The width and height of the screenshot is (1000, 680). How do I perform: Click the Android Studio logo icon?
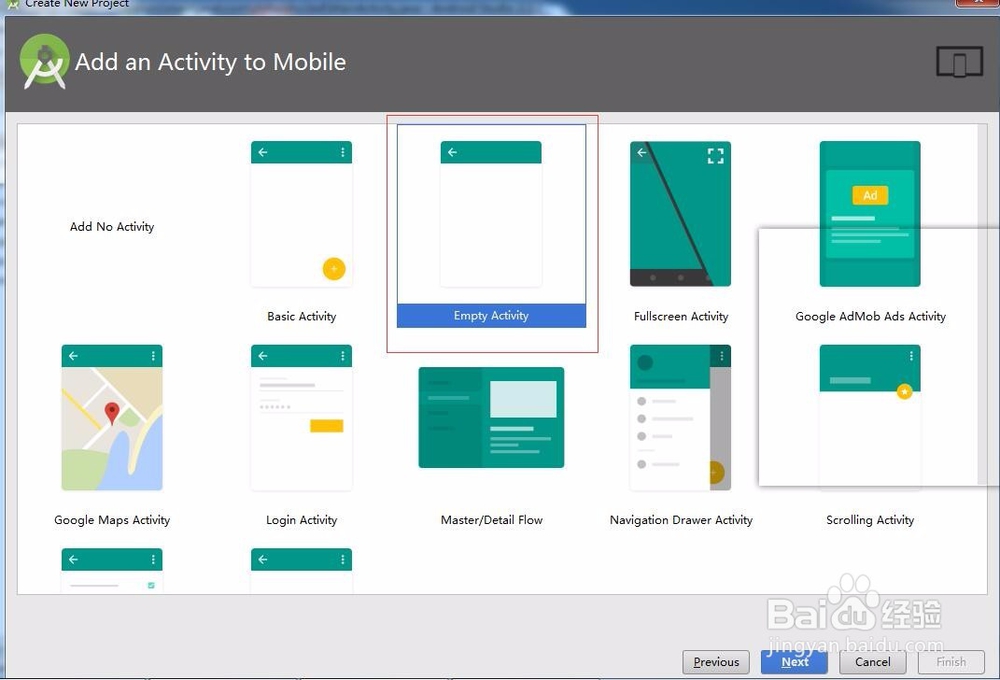click(x=44, y=62)
